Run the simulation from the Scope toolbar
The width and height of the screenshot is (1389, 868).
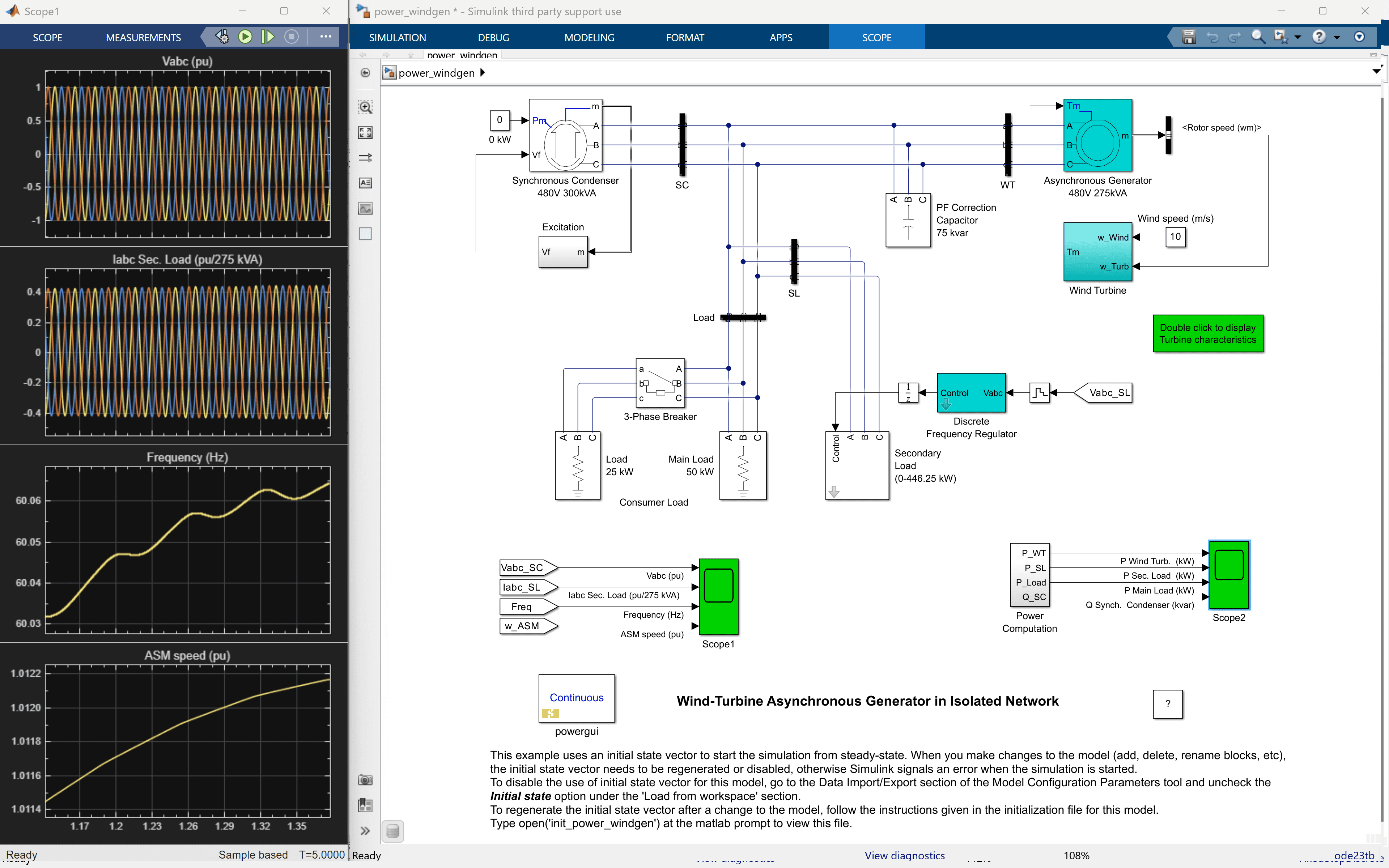pos(246,36)
